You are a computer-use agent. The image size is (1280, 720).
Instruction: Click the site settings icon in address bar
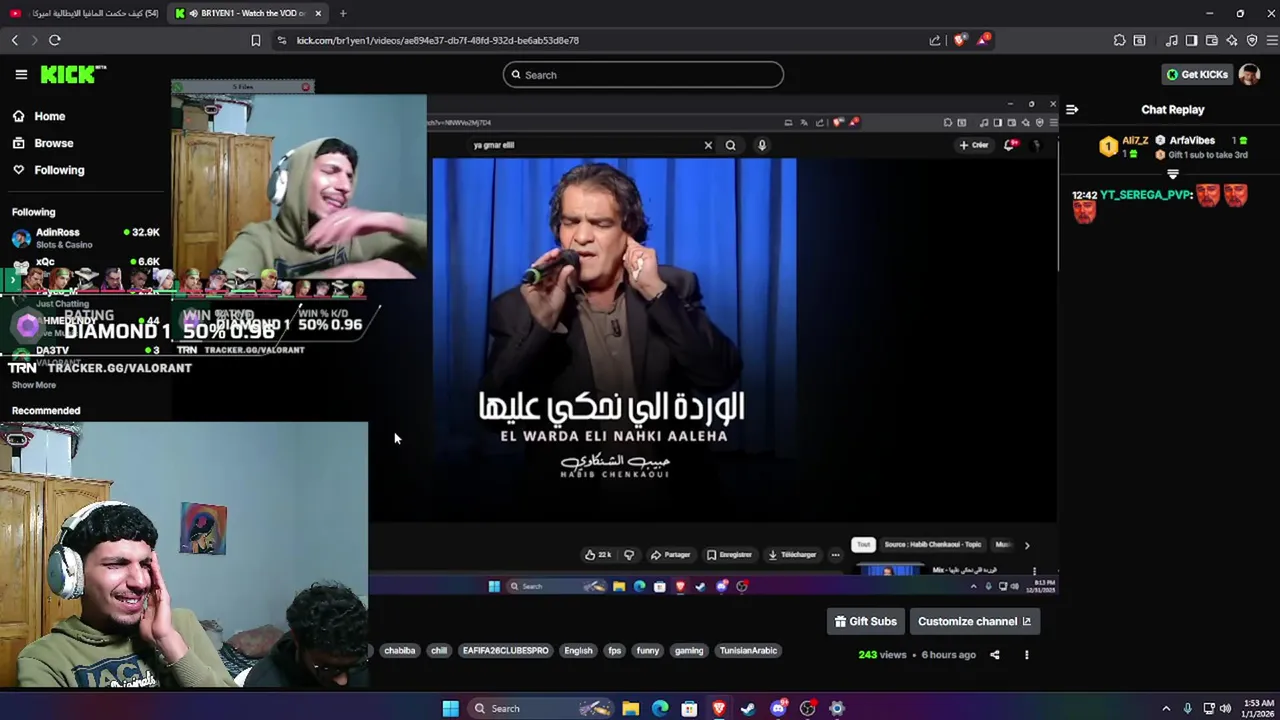click(x=282, y=40)
